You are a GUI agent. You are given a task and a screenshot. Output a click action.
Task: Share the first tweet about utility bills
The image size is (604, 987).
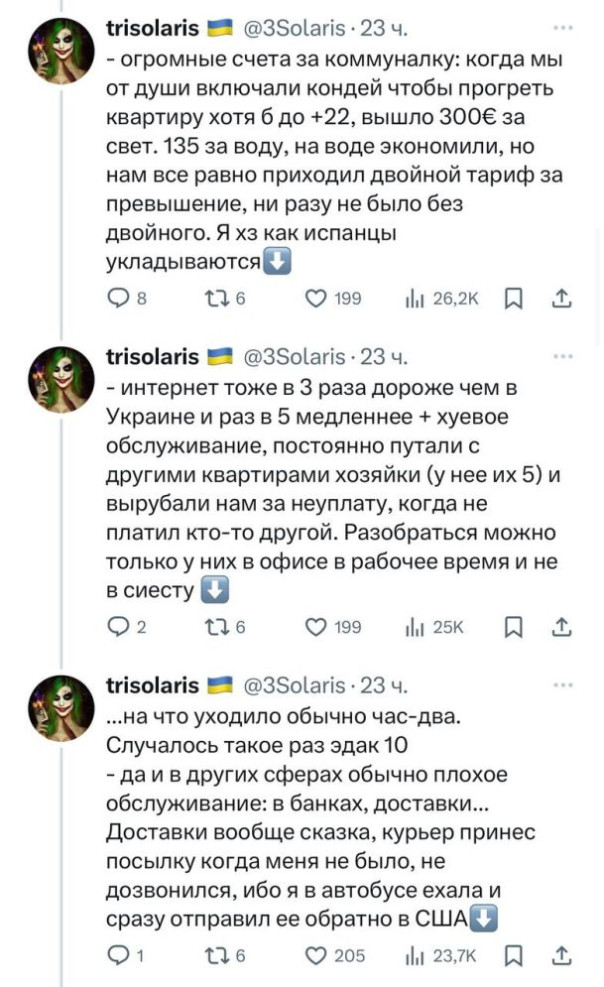point(561,299)
